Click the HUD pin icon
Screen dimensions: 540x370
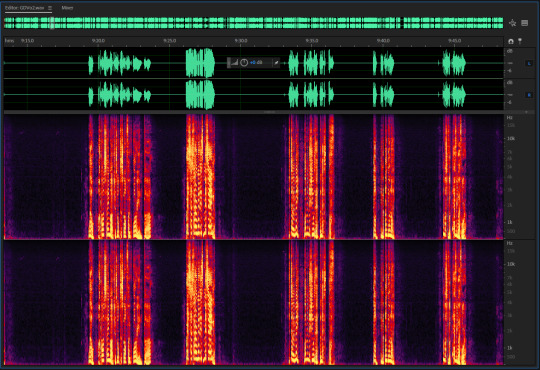pos(276,63)
